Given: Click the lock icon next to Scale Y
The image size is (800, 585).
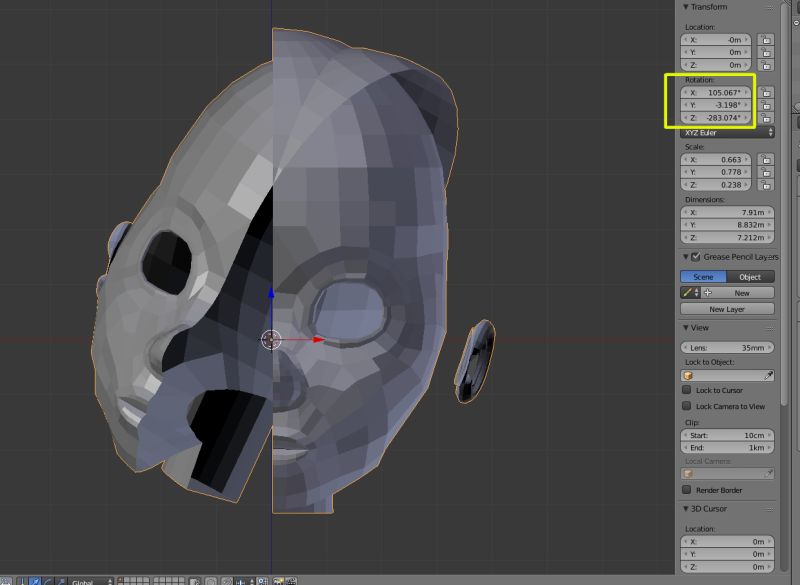Looking at the screenshot, I should [766, 171].
